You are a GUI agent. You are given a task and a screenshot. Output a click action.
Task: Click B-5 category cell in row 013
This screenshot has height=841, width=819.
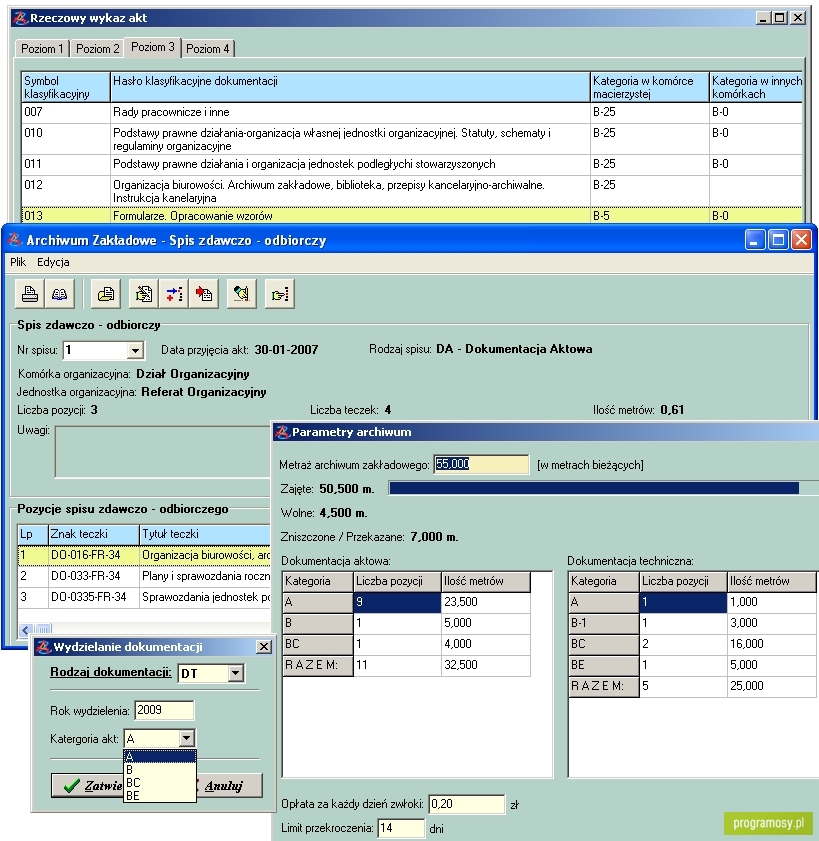(650, 216)
